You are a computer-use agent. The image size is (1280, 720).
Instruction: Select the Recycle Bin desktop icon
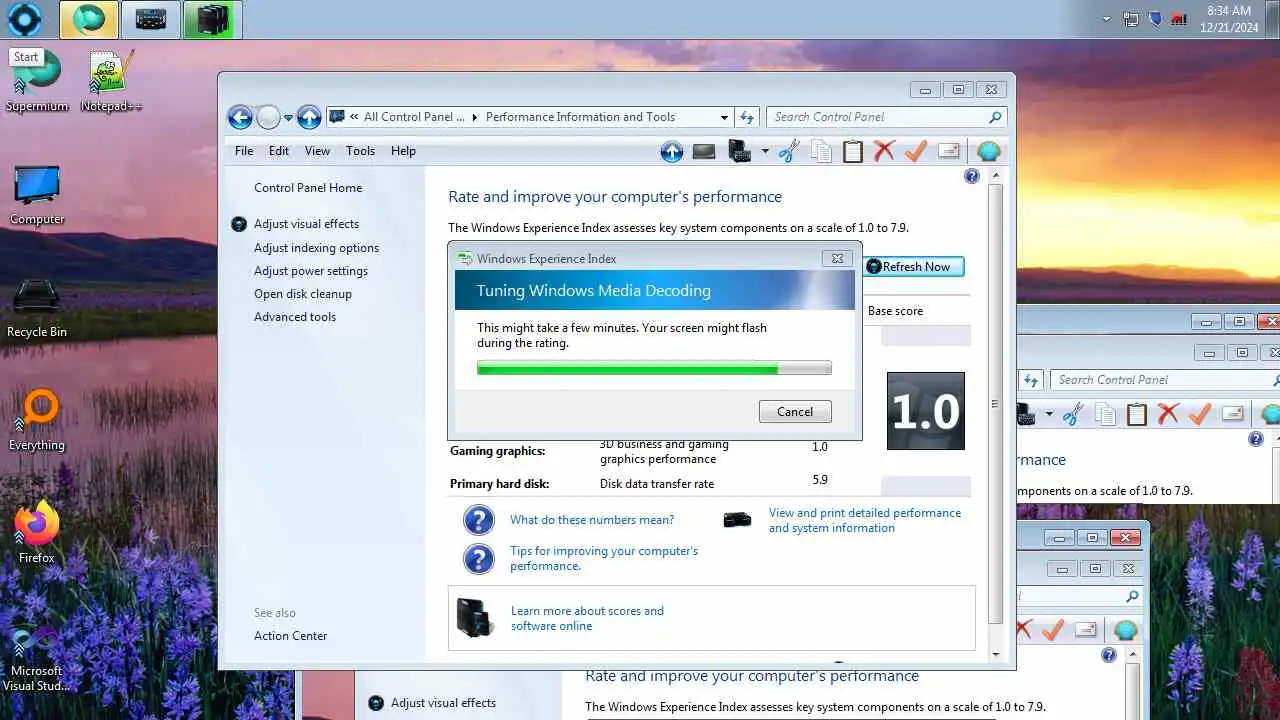coord(37,308)
